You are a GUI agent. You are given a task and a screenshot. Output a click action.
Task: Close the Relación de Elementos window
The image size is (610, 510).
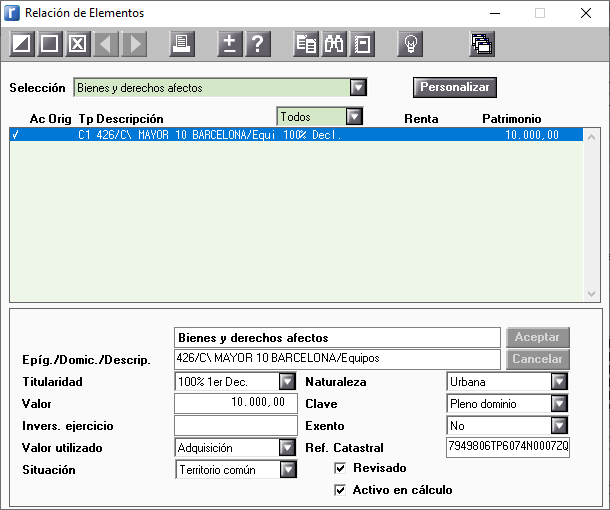tap(586, 13)
